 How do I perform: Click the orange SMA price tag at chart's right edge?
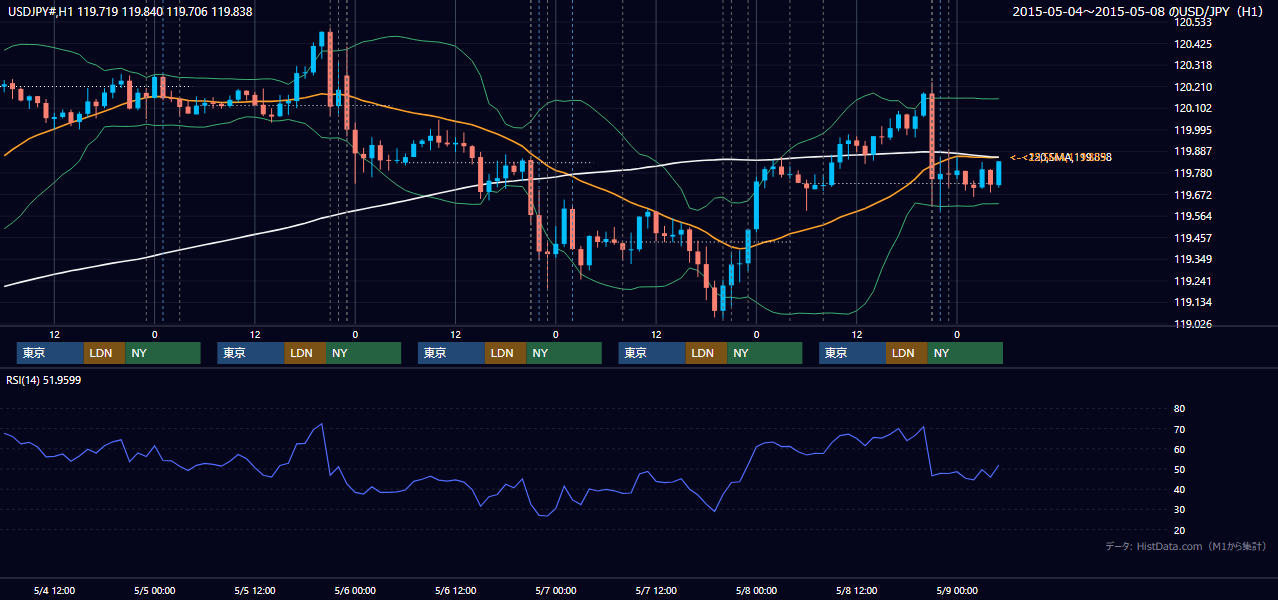click(x=1060, y=157)
